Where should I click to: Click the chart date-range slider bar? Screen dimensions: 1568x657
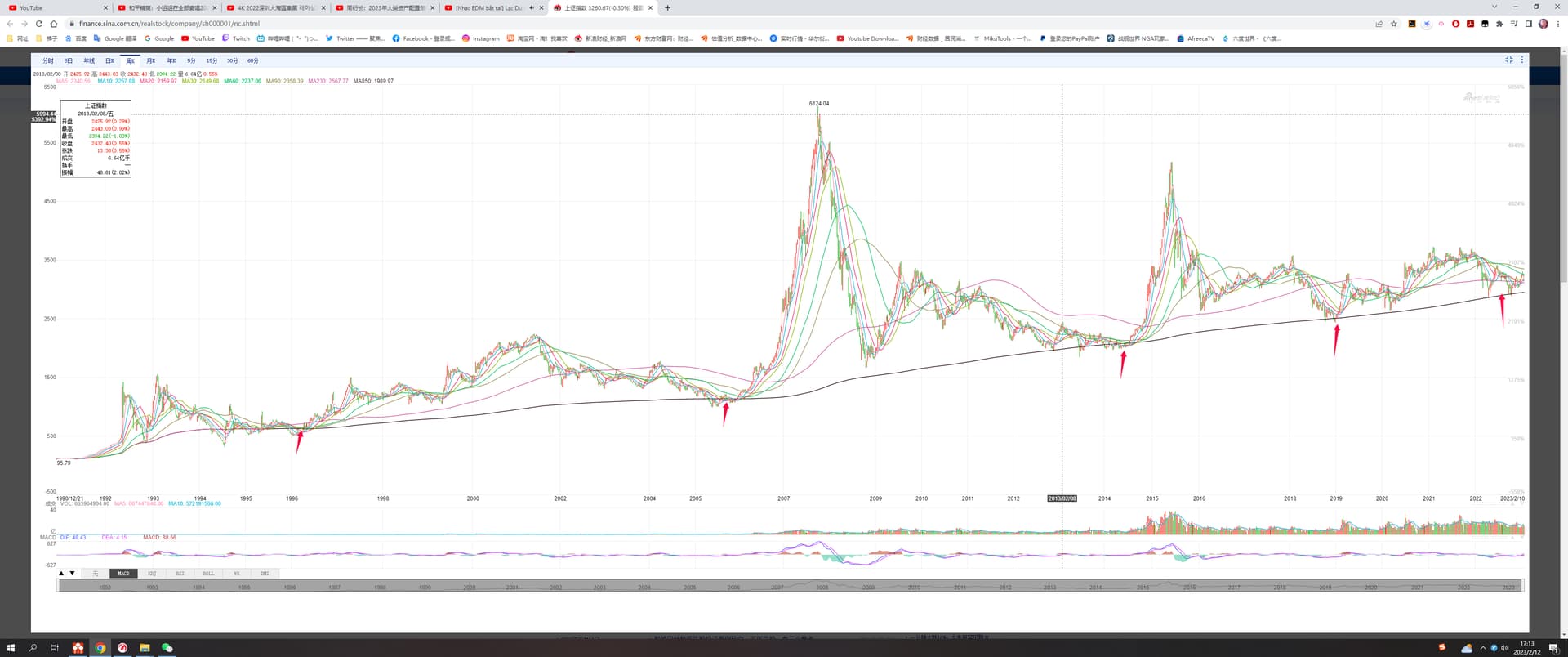791,586
